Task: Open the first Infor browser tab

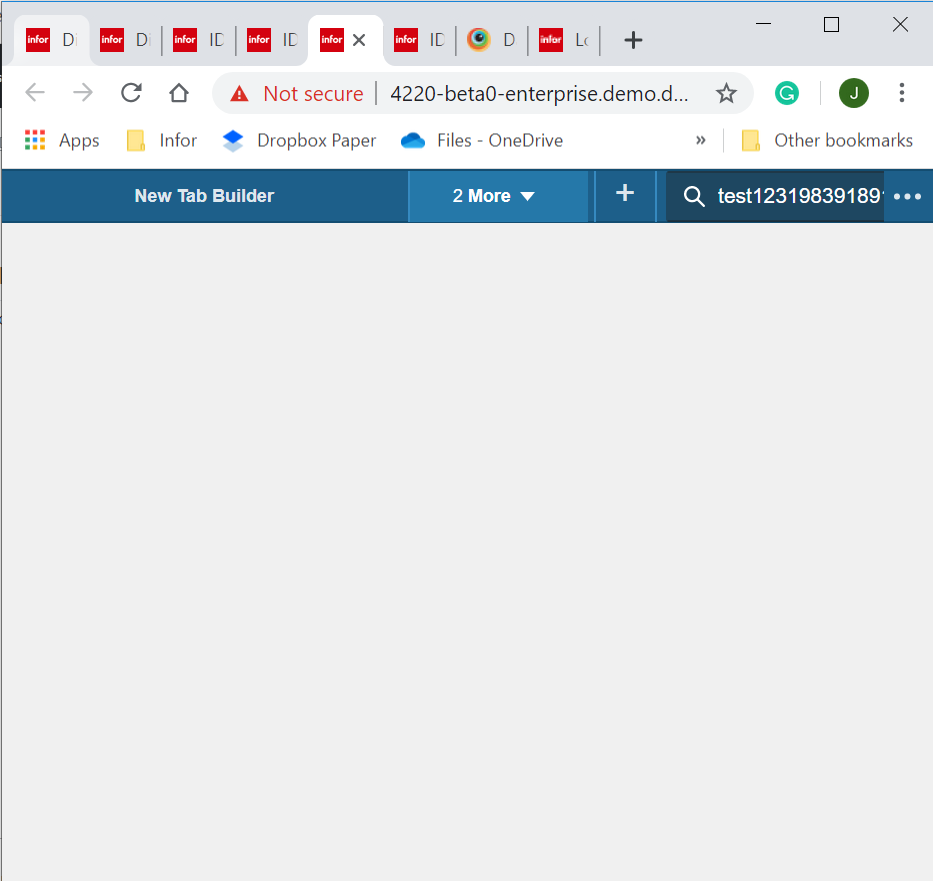Action: point(51,40)
